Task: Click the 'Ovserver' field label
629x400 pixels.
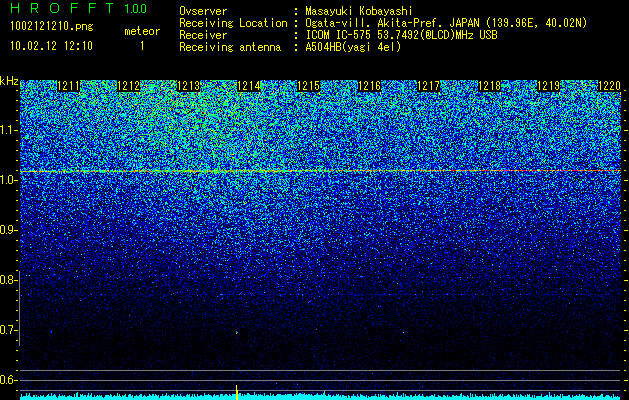Action: click(x=203, y=12)
